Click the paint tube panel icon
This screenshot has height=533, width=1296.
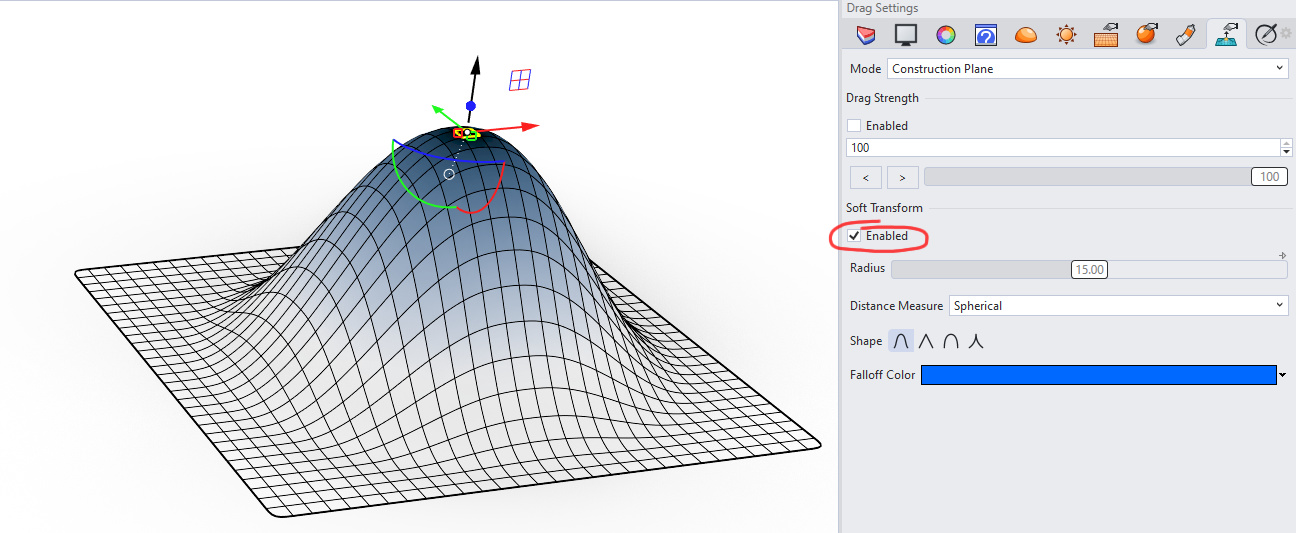click(x=1185, y=35)
